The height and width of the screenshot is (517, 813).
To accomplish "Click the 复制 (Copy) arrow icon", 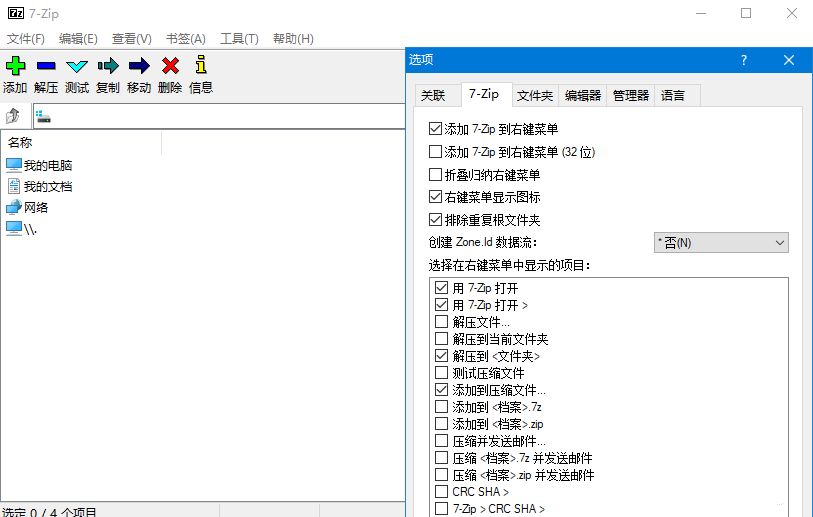I will pyautogui.click(x=108, y=67).
